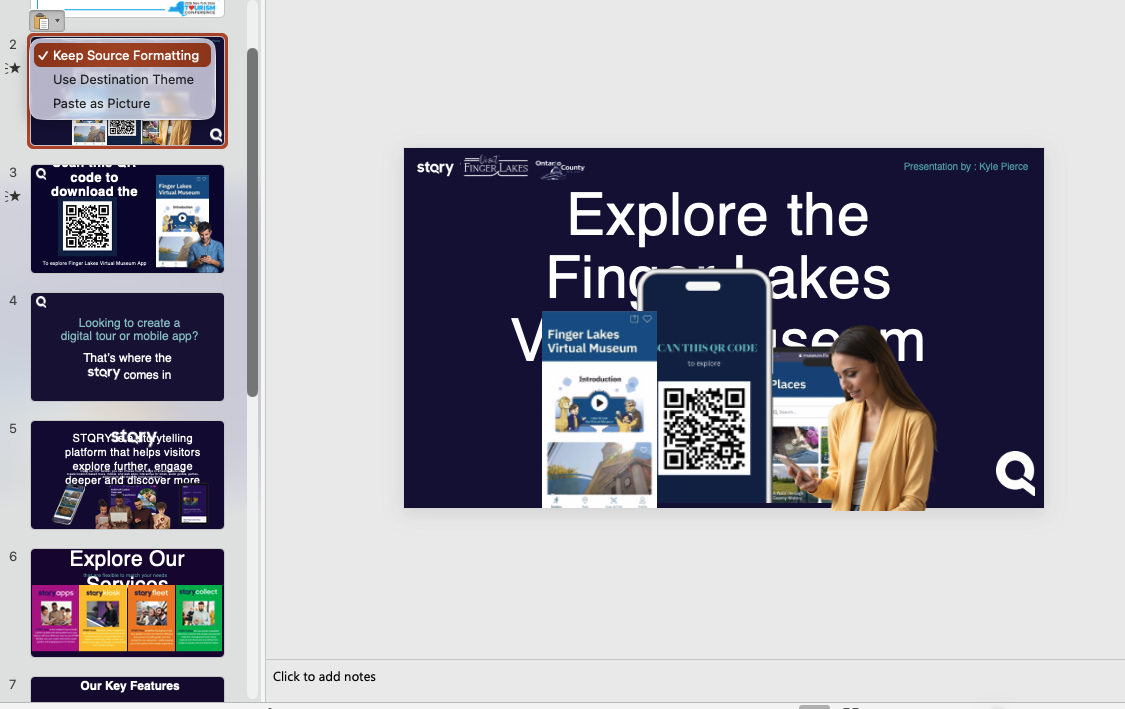Click 'Presentation by : Kyle Pierce' text

[965, 166]
